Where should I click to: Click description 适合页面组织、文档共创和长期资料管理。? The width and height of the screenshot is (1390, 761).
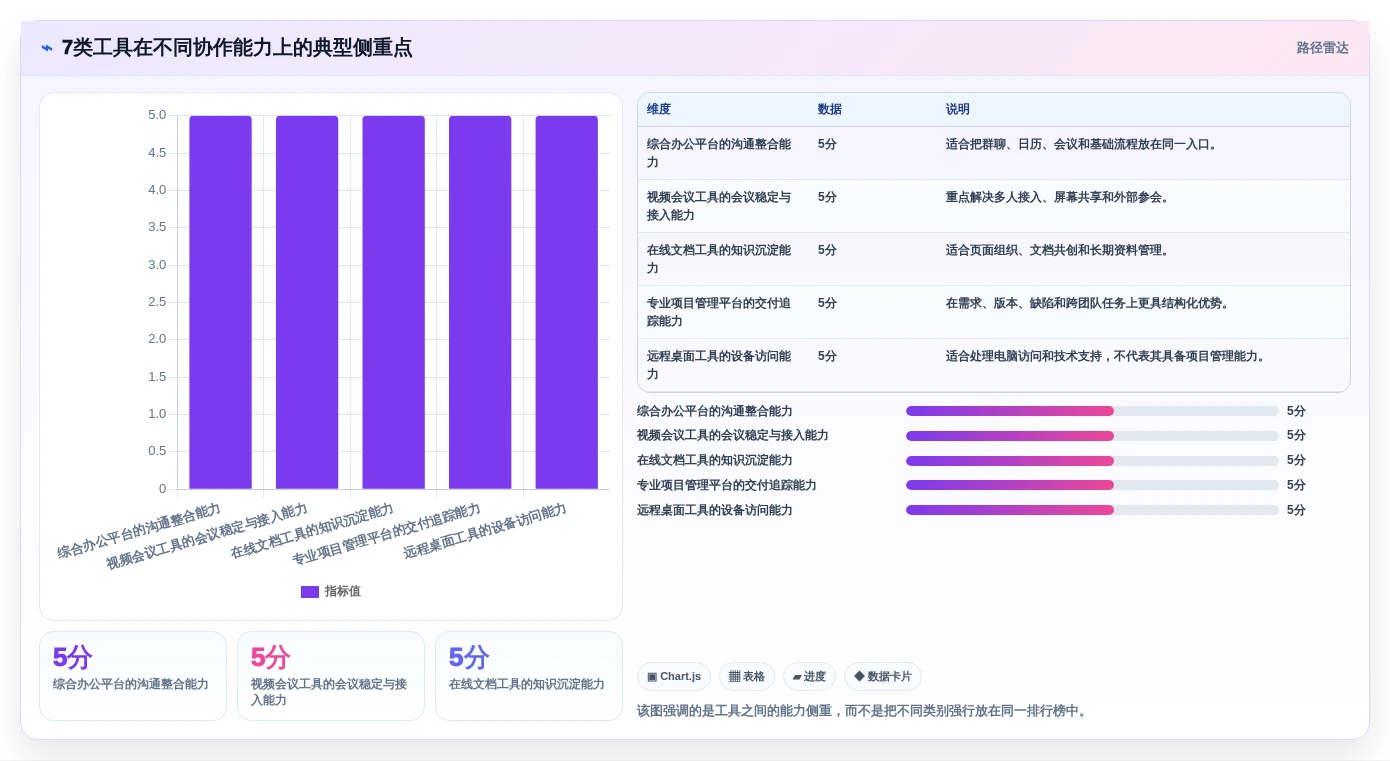(x=1060, y=250)
